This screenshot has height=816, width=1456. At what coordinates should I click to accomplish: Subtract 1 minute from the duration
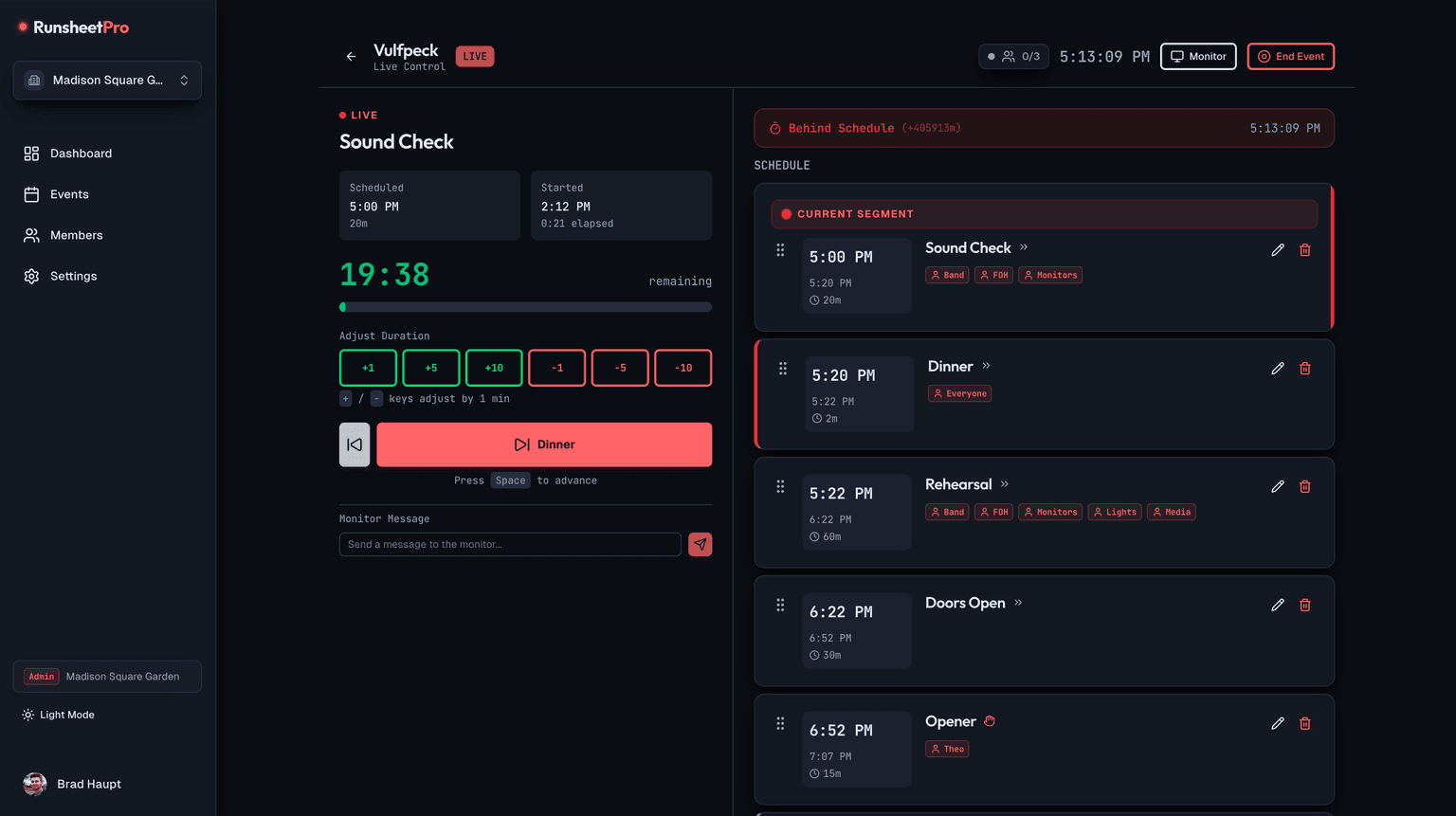557,368
